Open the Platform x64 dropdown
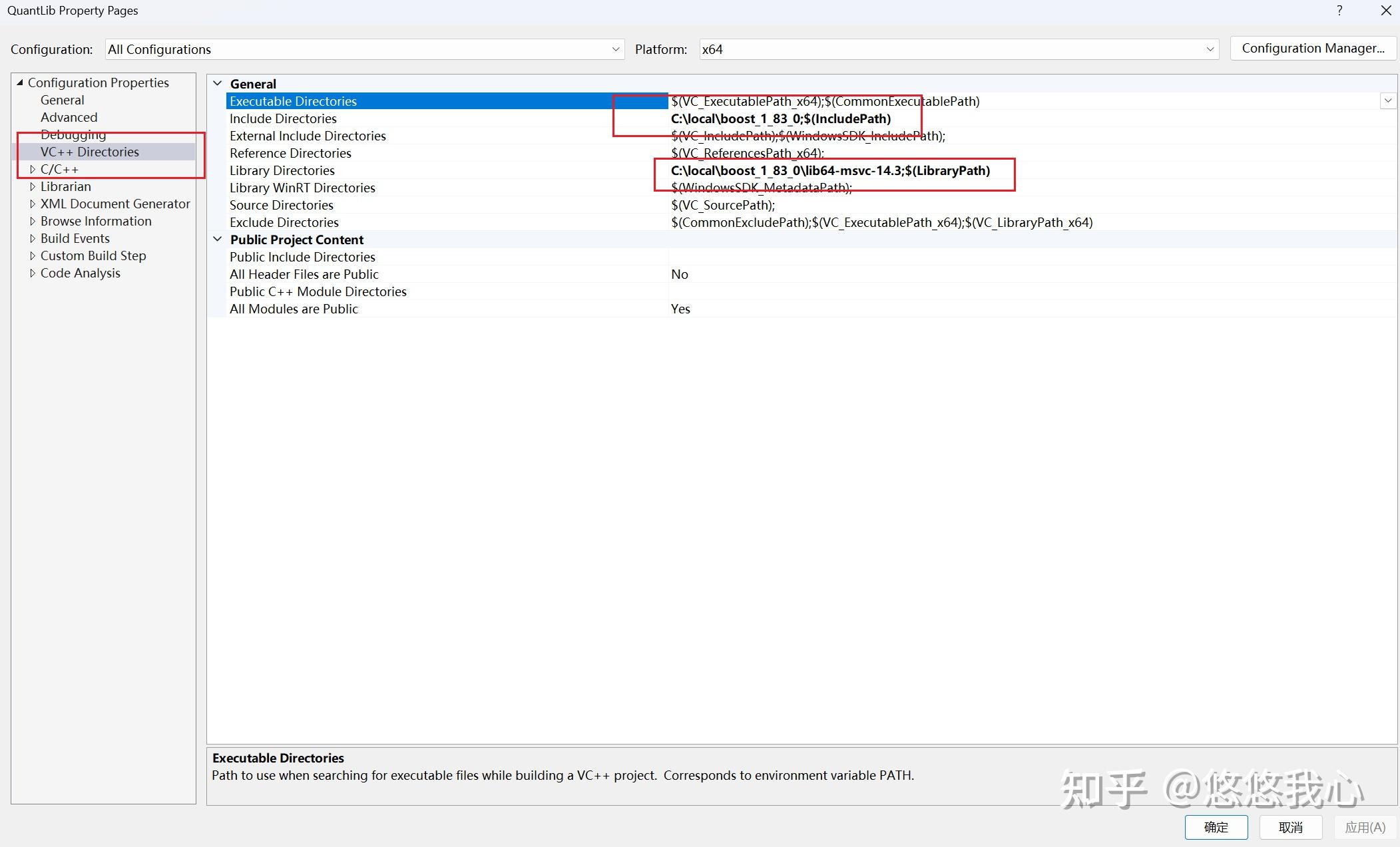1400x847 pixels. [x=1210, y=49]
